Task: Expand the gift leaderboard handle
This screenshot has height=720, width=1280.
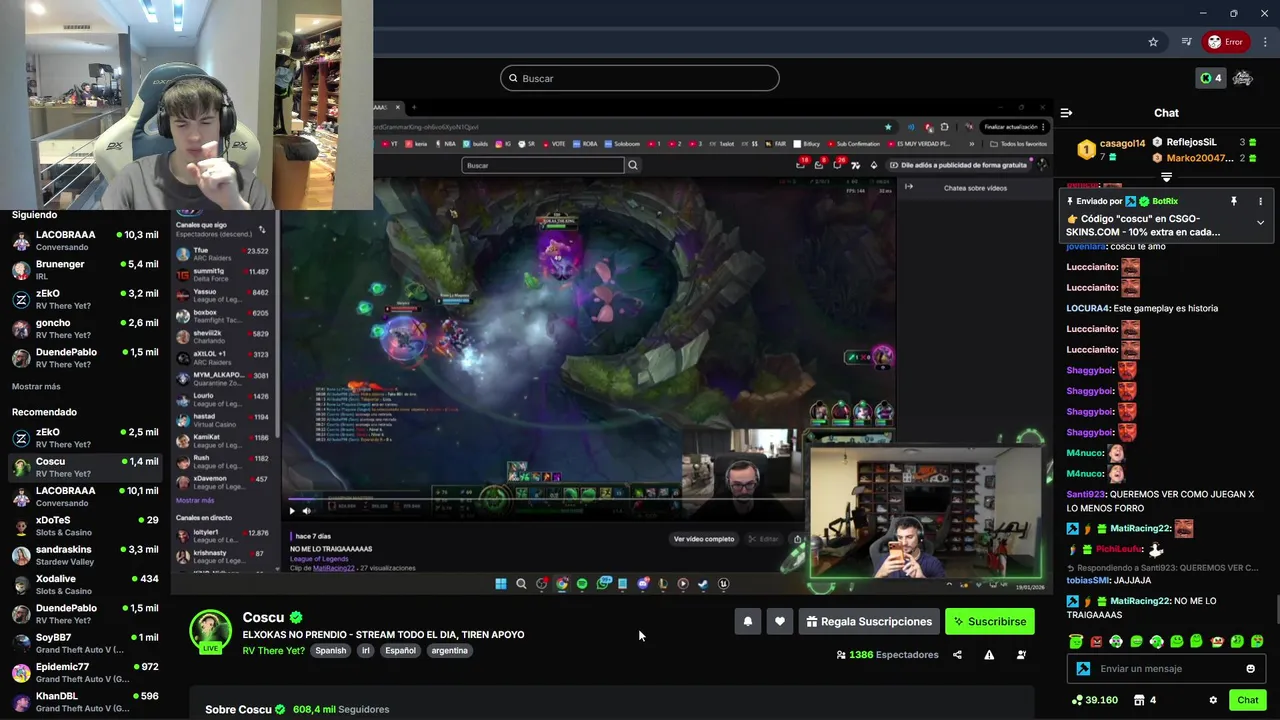Action: tap(1166, 177)
